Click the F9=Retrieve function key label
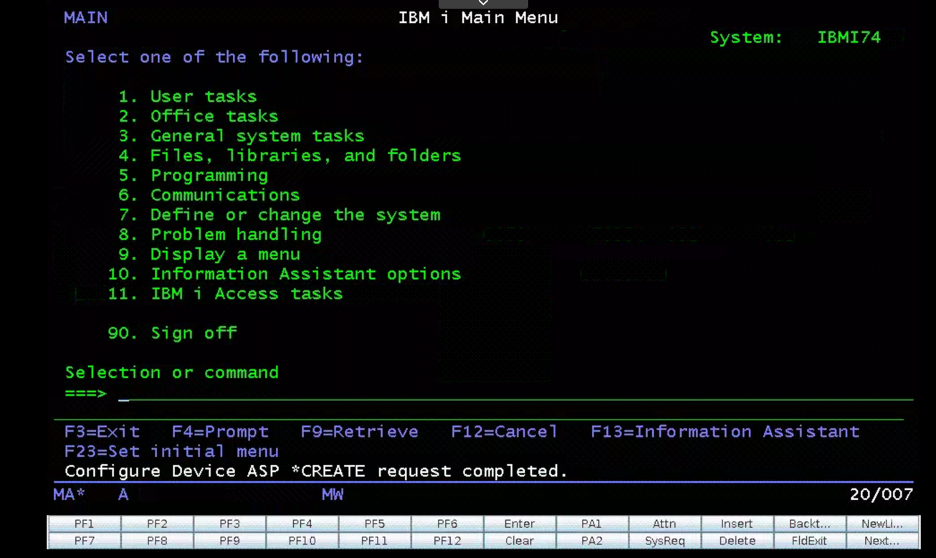936x558 pixels. 359,431
